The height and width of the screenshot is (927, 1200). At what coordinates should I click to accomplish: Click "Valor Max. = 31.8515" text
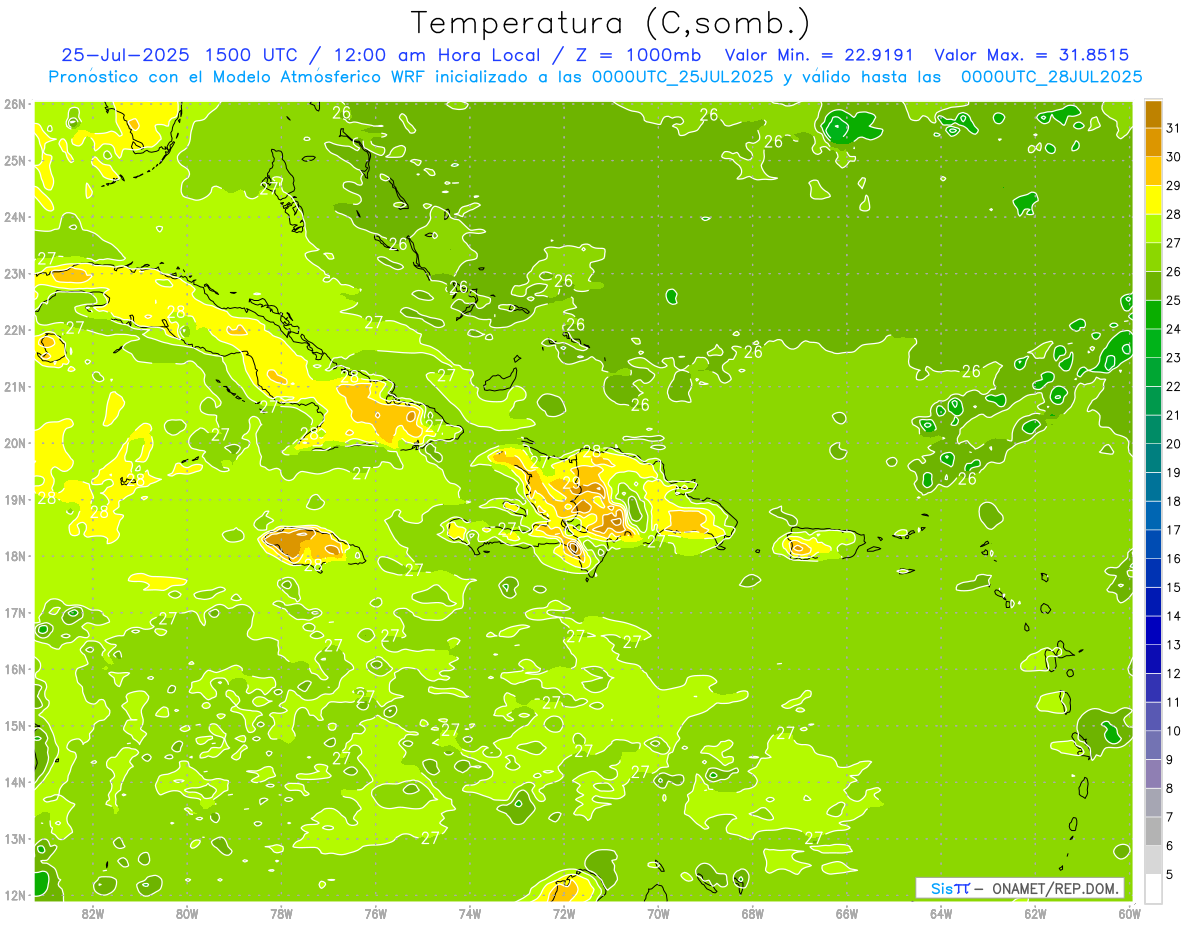1032,55
